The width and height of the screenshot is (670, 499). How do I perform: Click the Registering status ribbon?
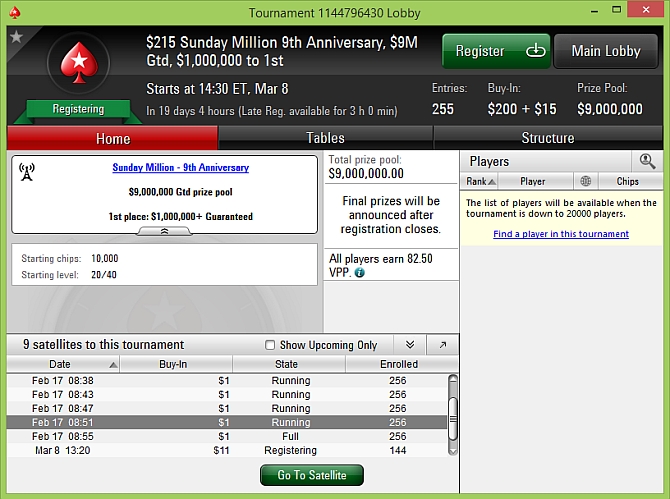point(78,109)
